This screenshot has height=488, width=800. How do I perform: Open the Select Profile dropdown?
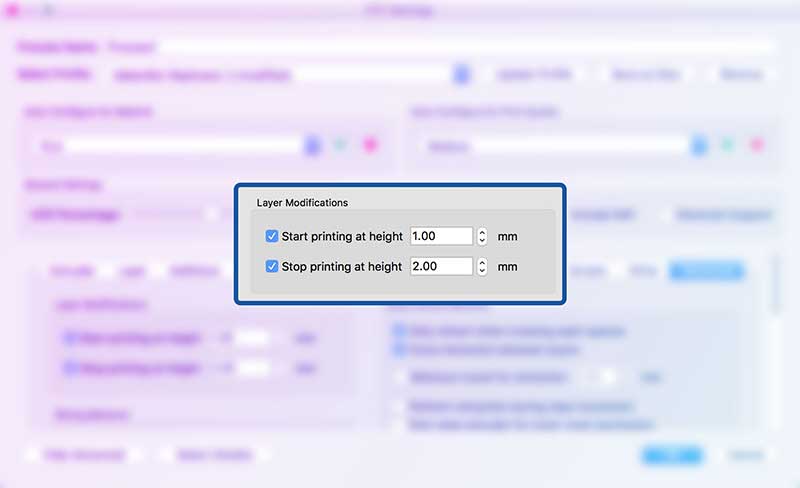461,75
